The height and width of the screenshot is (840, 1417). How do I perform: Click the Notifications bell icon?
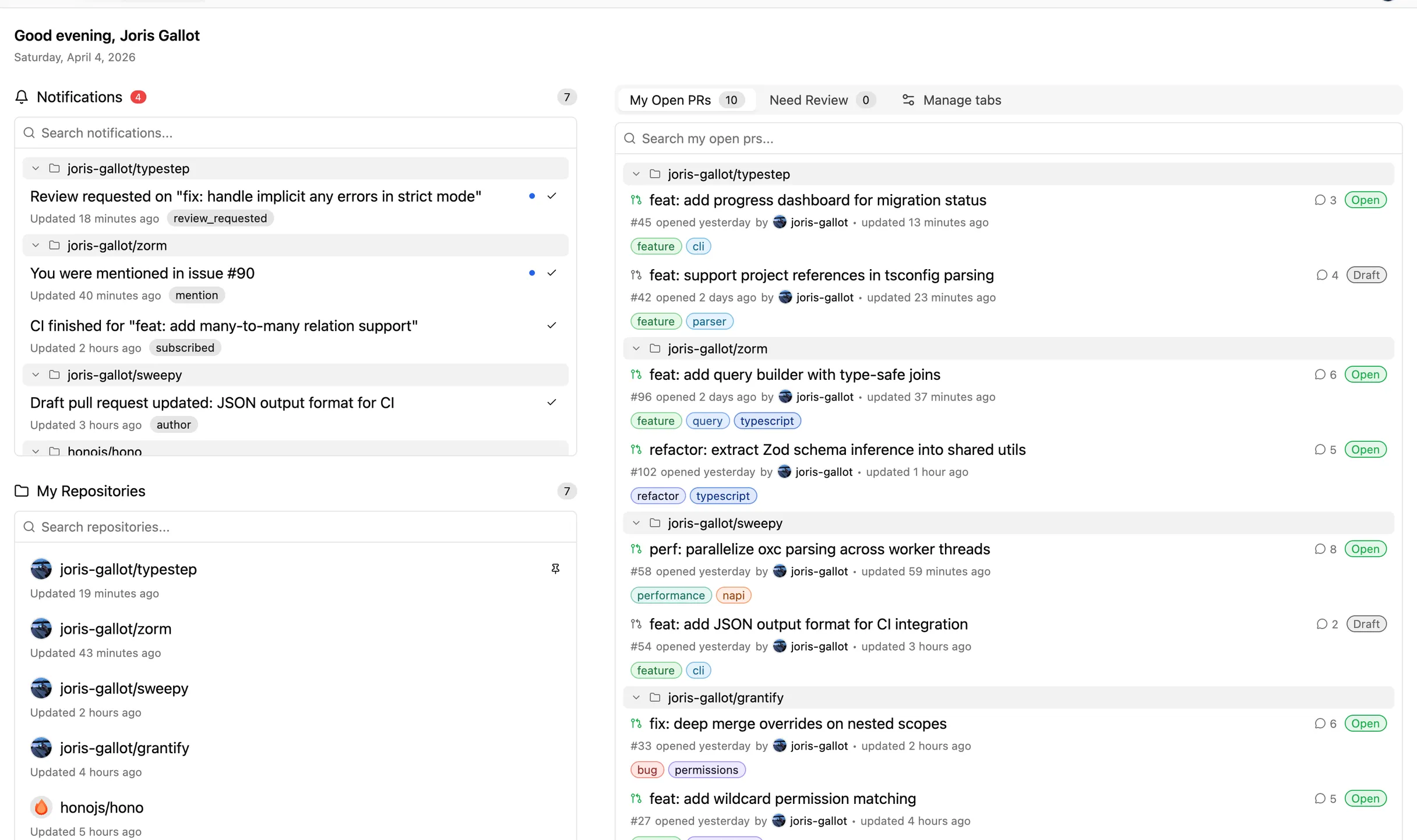22,97
